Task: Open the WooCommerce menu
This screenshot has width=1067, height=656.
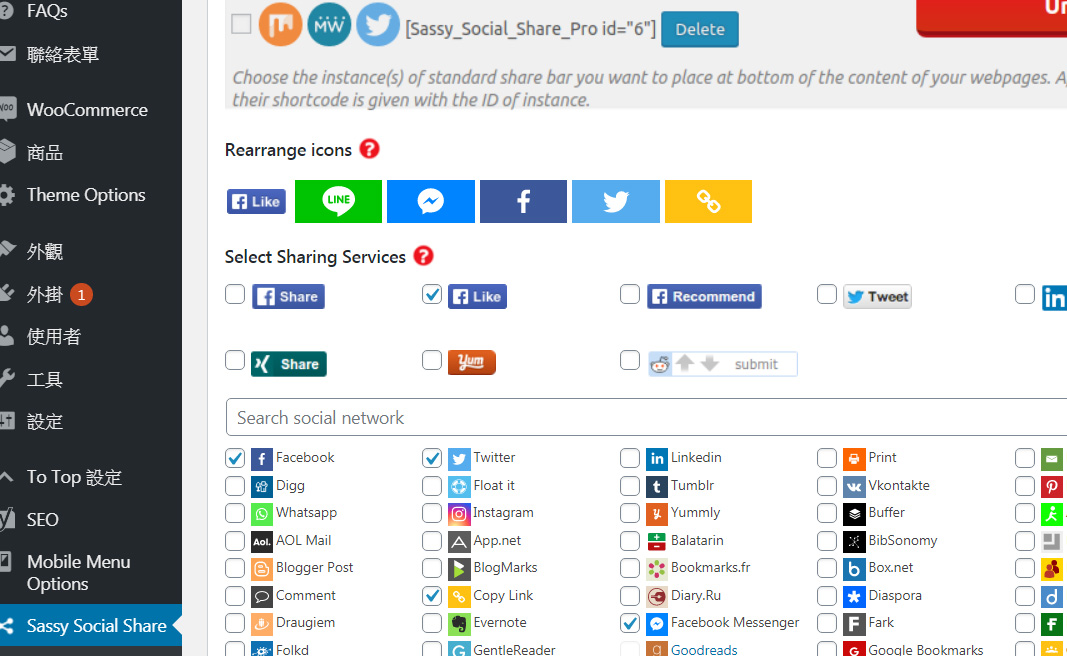Action: point(87,110)
